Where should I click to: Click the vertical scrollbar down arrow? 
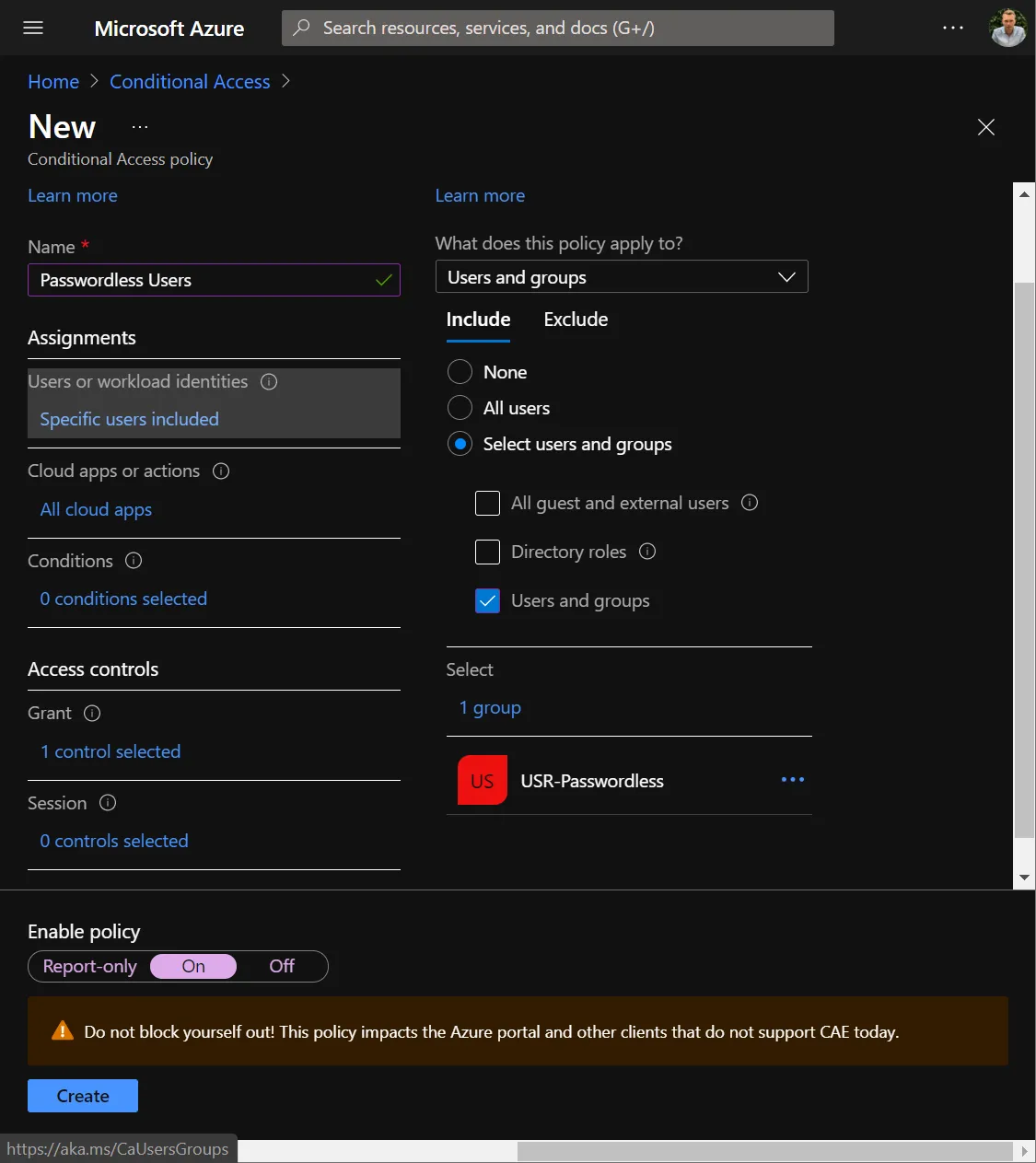(1024, 878)
